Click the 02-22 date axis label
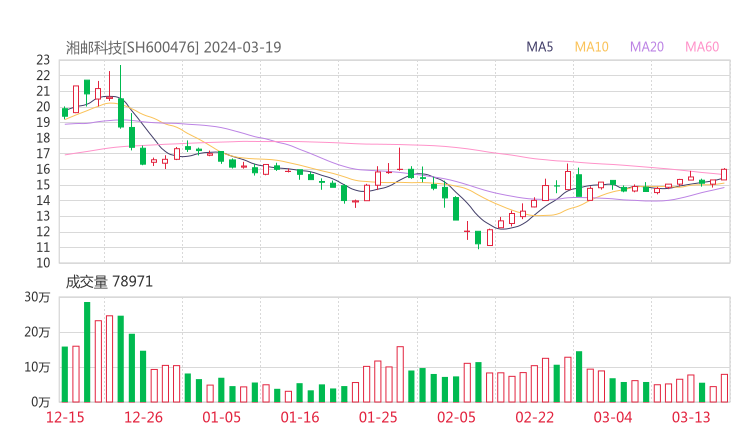Image resolution: width=740 pixels, height=440 pixels. 535,417
